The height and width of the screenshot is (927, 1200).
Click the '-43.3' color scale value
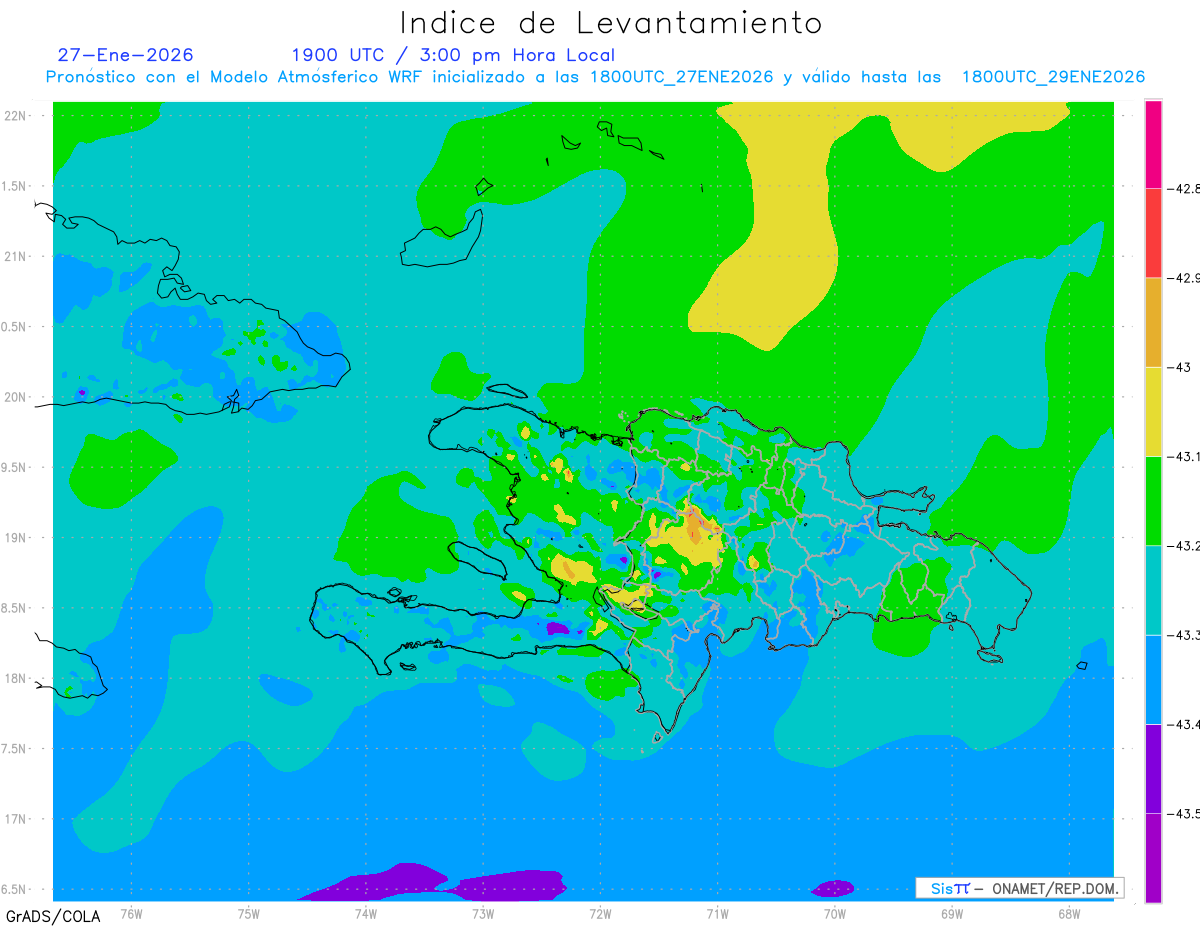coord(1183,635)
